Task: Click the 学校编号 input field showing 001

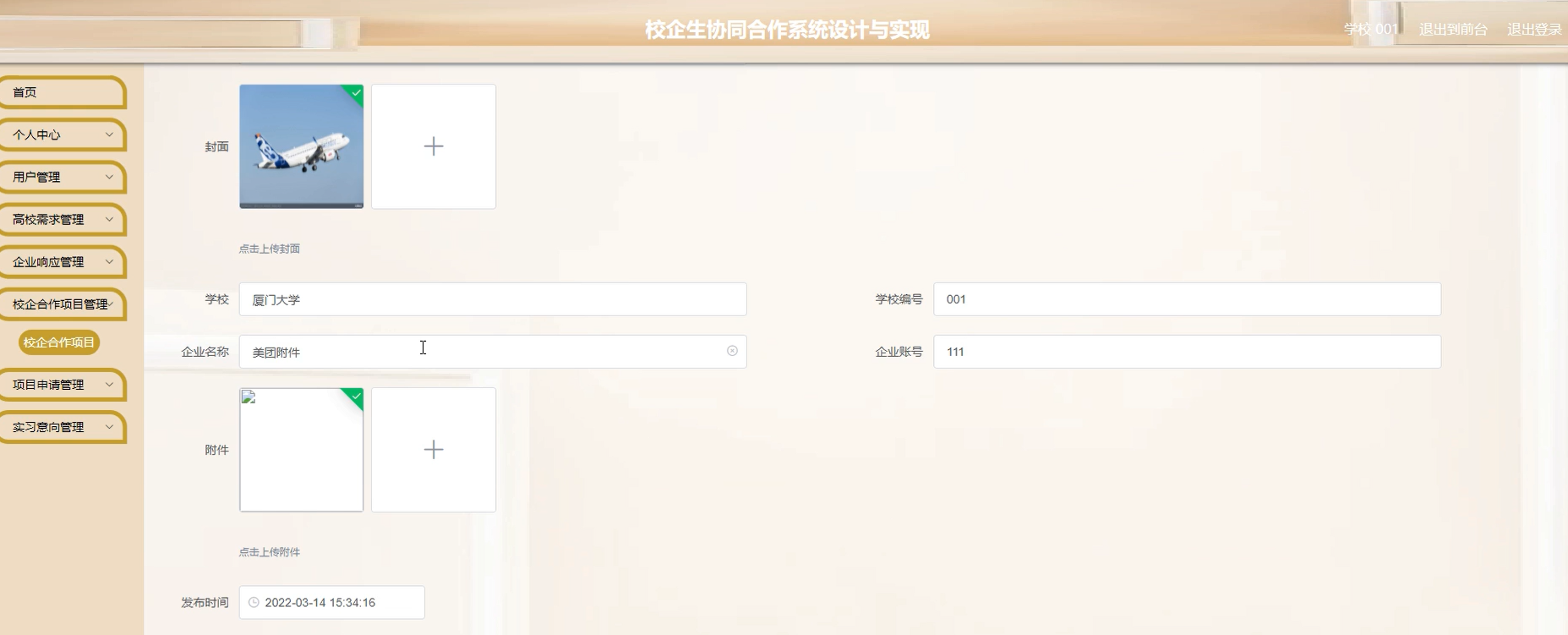Action: (1187, 299)
